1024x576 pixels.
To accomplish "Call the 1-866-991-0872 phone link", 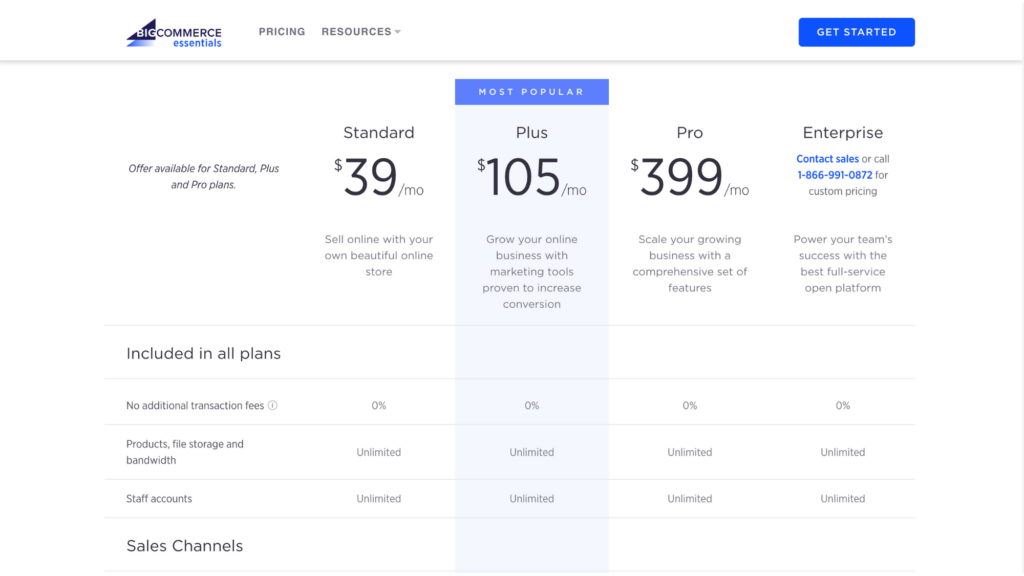I will point(835,175).
